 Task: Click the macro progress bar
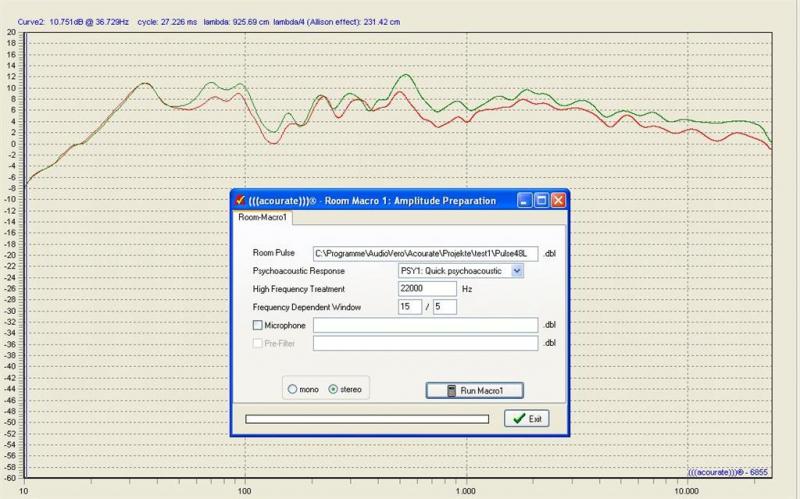pyautogui.click(x=367, y=419)
